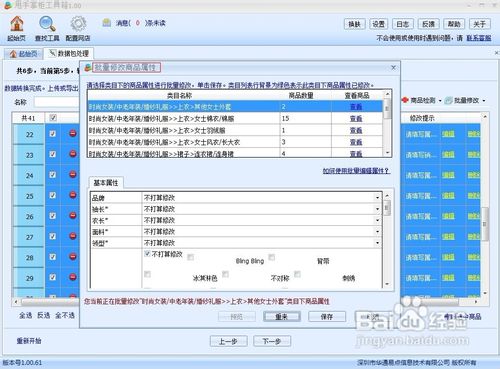Click 重新开始 at bottom left
The width and height of the screenshot is (500, 369).
point(29,341)
